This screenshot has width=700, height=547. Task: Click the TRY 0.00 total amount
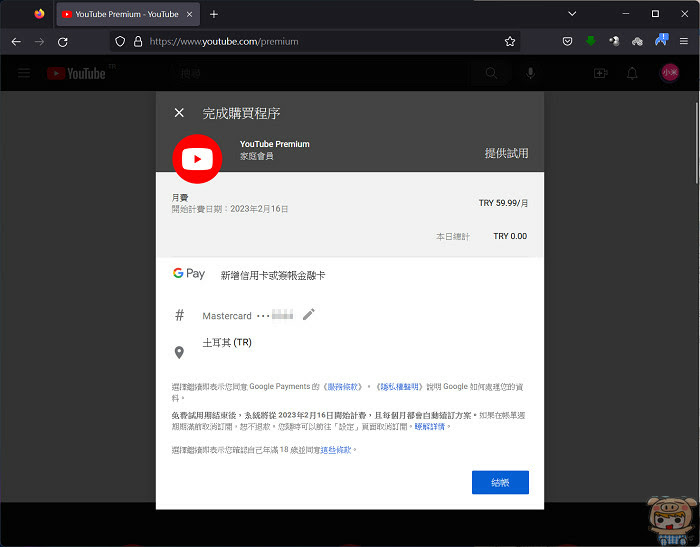click(x=510, y=236)
